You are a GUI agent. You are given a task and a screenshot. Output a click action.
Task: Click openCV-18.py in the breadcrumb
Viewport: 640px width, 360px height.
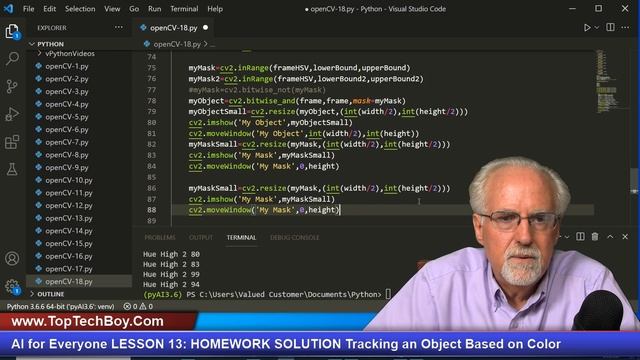click(177, 44)
